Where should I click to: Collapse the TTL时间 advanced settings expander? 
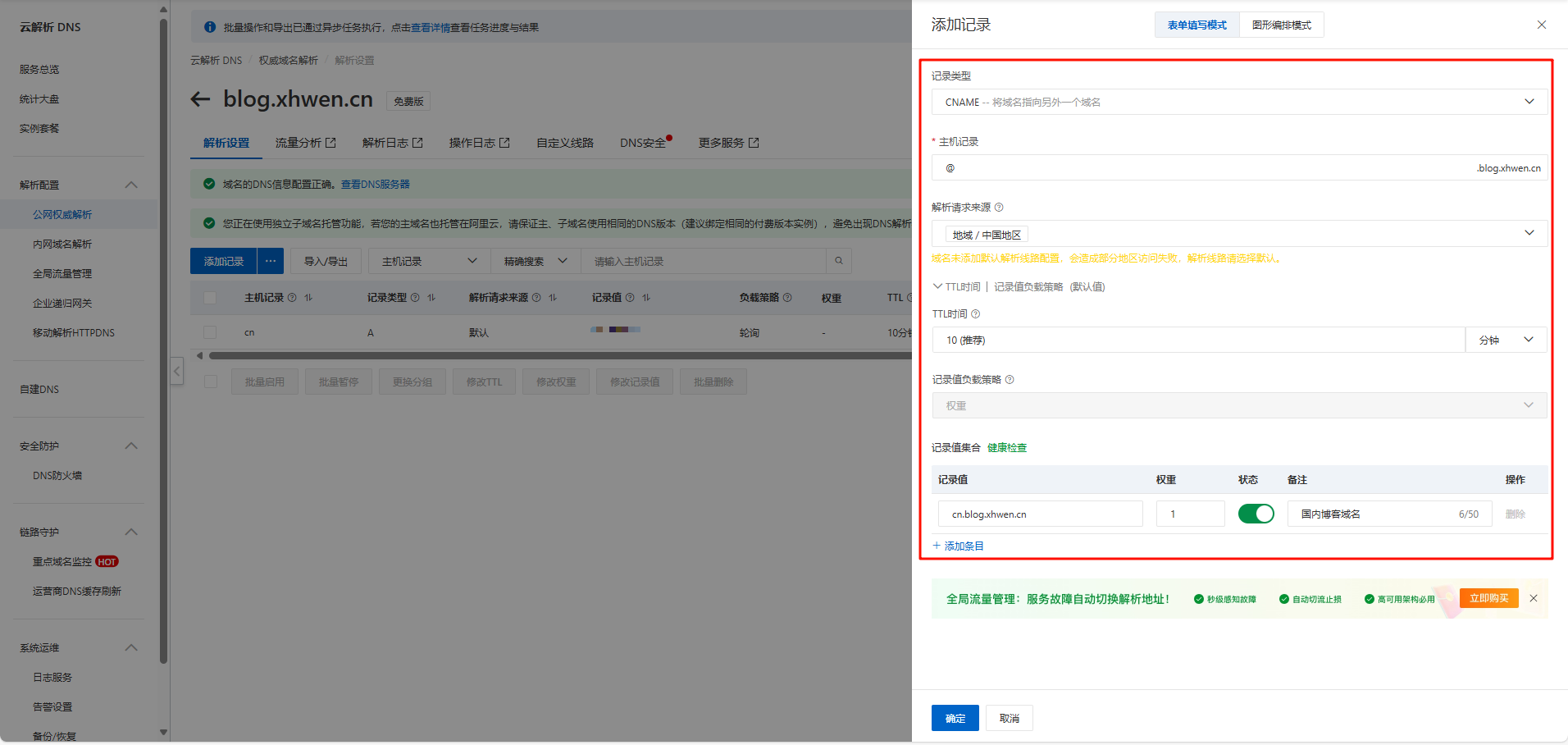937,286
